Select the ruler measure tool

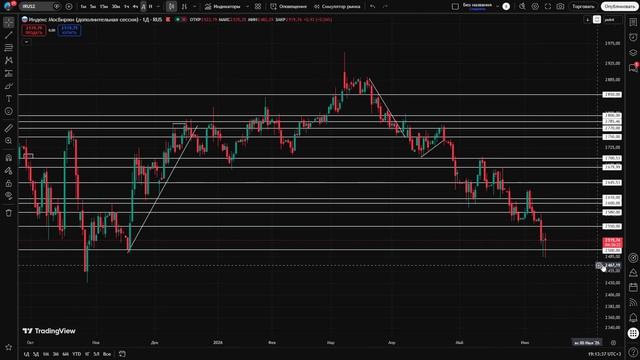pyautogui.click(x=9, y=128)
